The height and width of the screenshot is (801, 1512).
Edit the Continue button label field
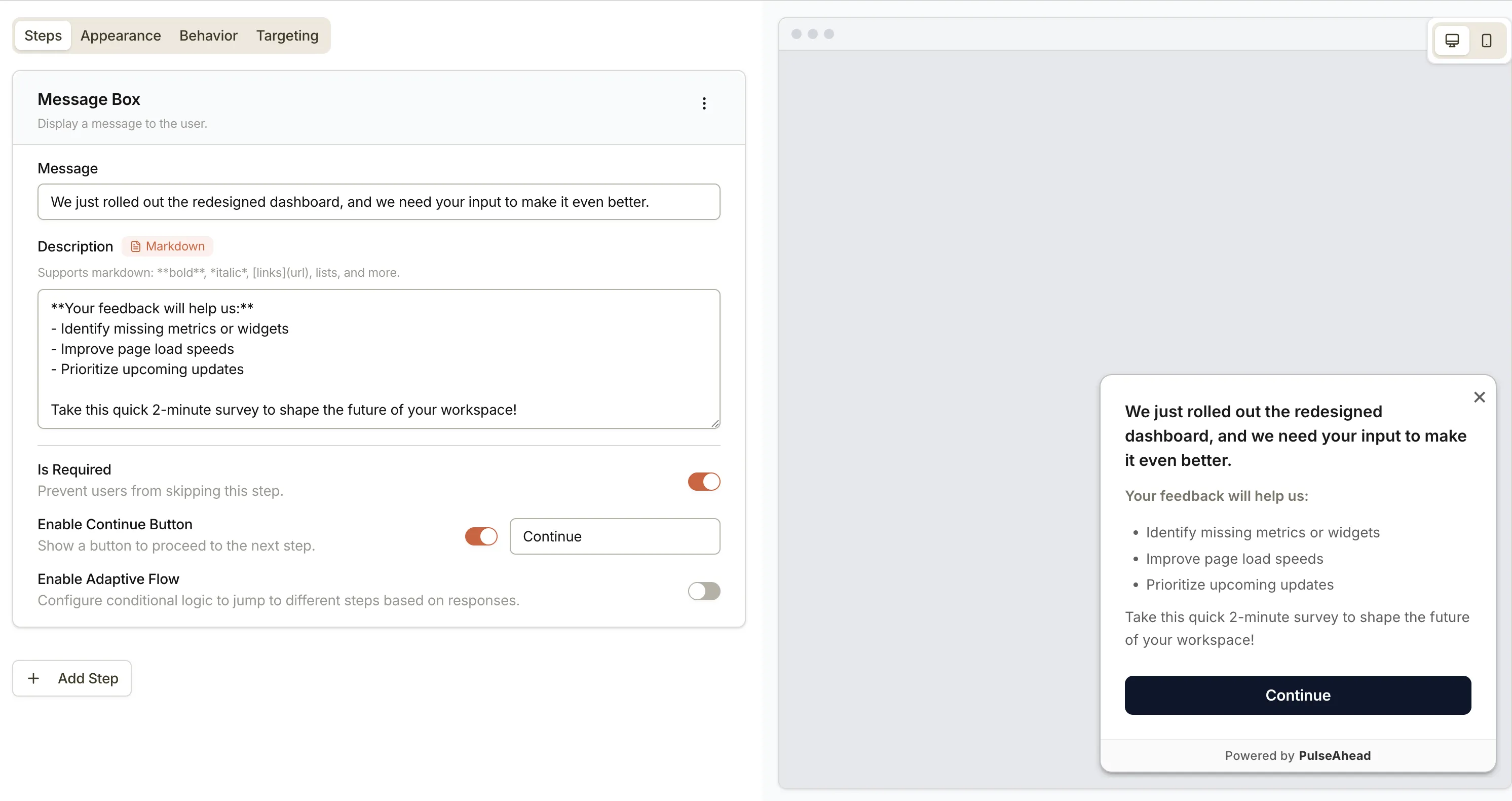click(615, 536)
